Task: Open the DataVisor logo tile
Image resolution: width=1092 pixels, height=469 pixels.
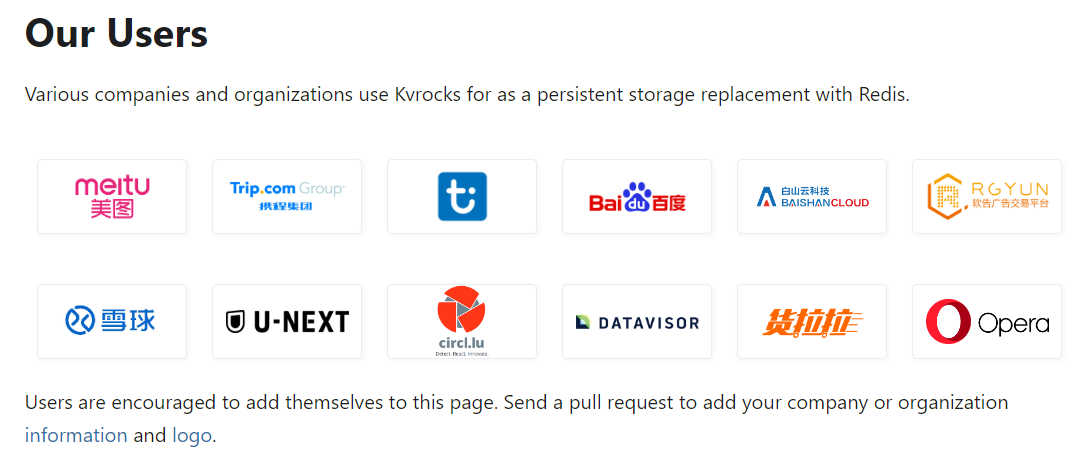Action: (637, 321)
